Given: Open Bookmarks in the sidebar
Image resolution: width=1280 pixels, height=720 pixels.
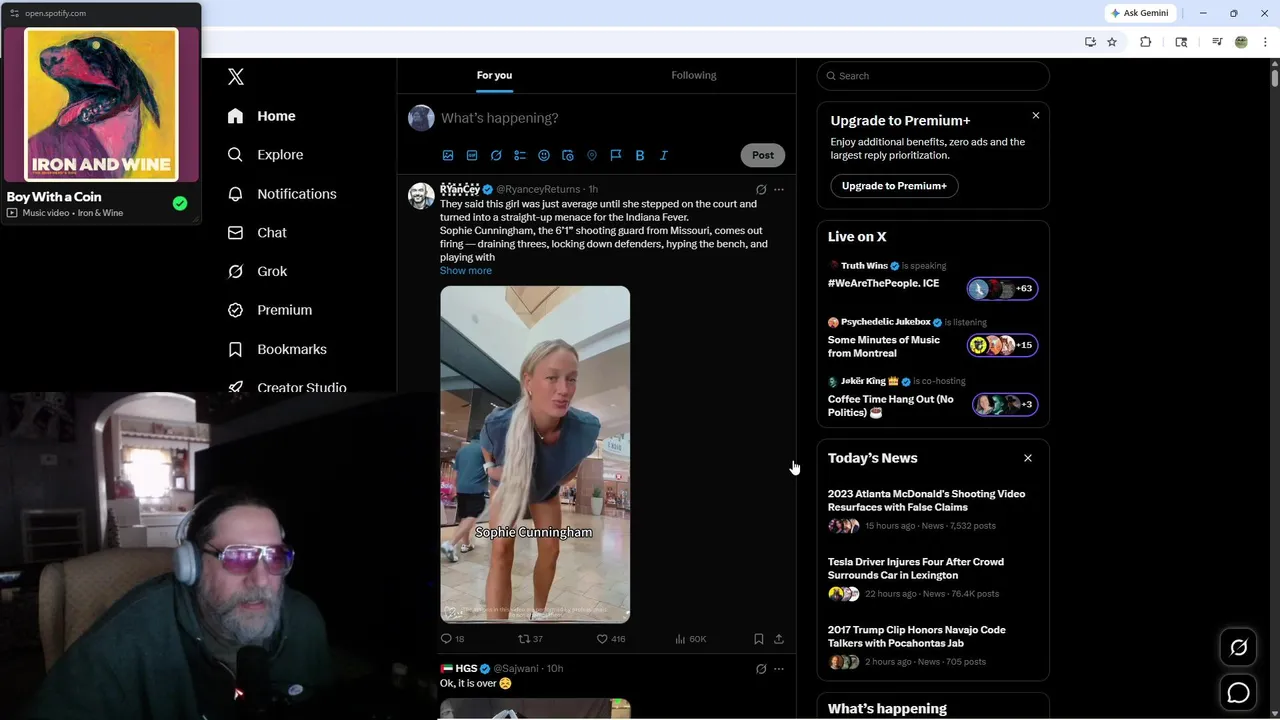Looking at the screenshot, I should [x=277, y=349].
